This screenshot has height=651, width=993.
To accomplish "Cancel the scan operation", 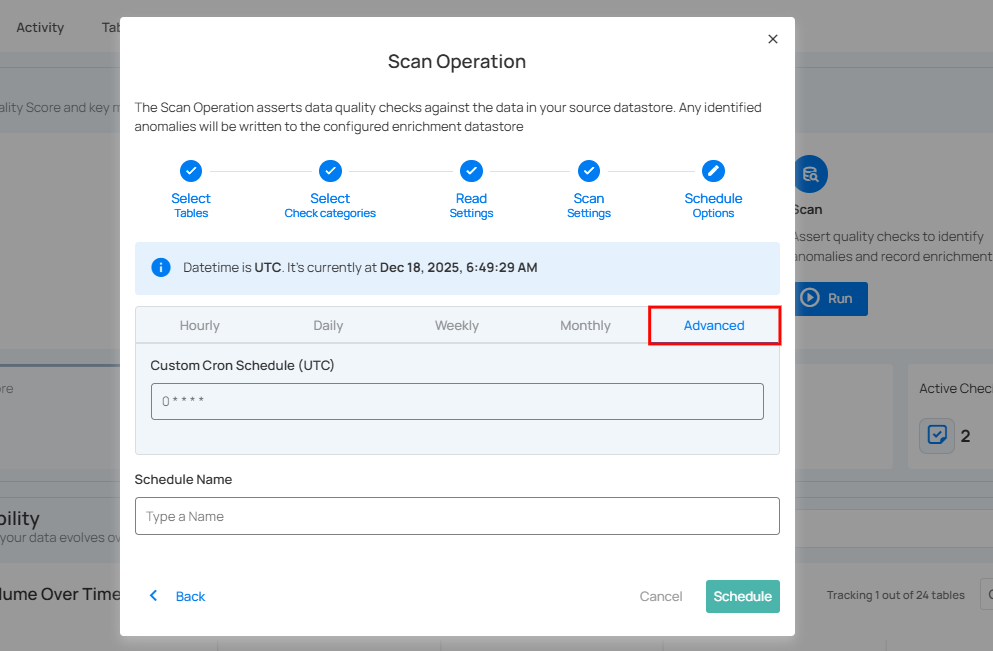I will point(661,596).
